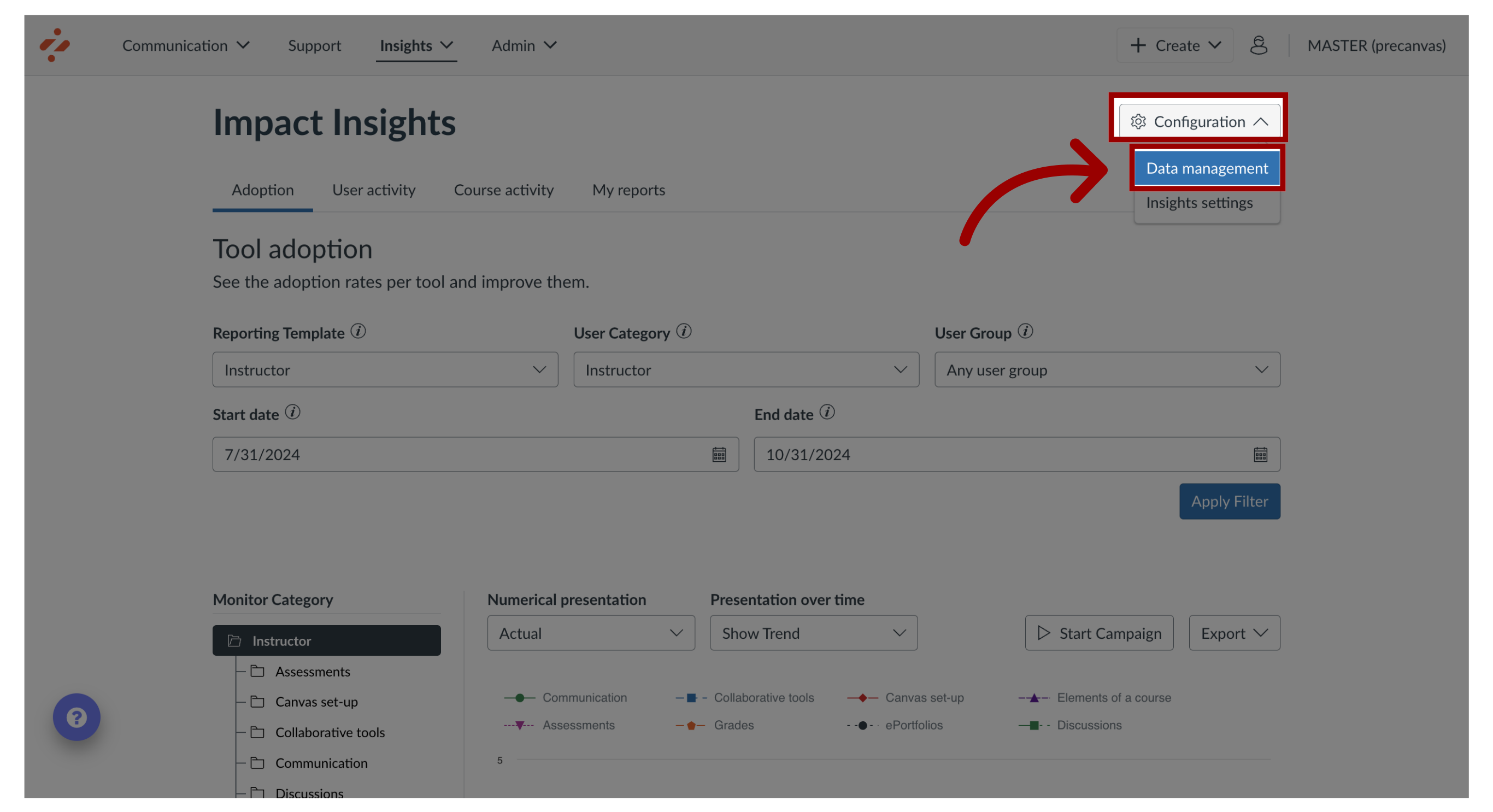Go to Support in top navigation

point(314,45)
